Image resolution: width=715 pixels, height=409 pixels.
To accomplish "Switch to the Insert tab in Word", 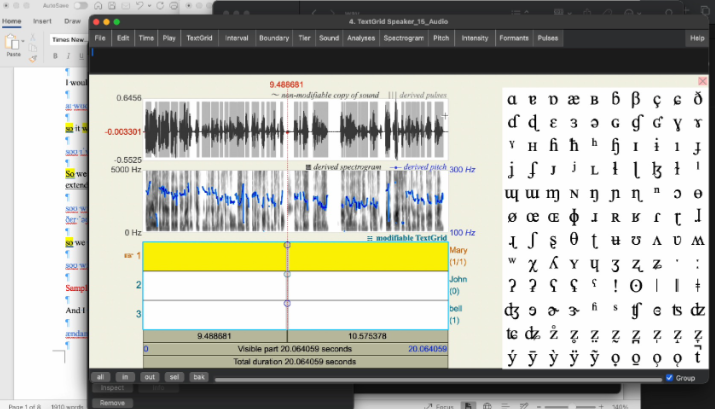I will coord(42,20).
